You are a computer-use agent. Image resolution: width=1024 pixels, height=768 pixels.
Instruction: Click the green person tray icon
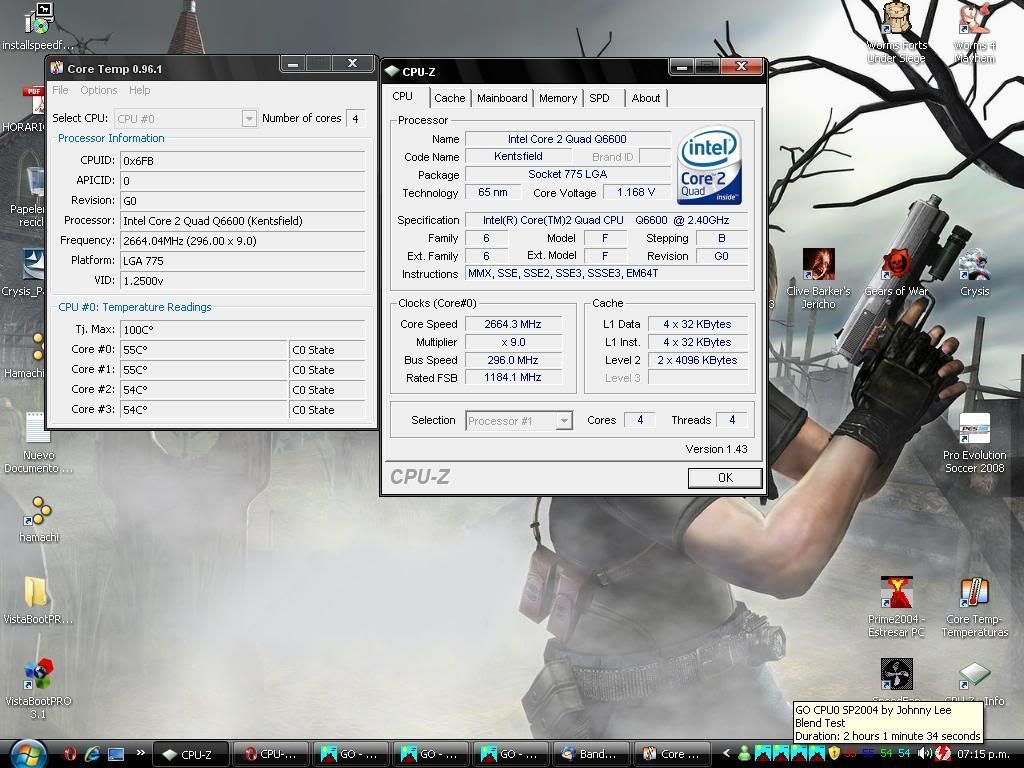click(744, 754)
